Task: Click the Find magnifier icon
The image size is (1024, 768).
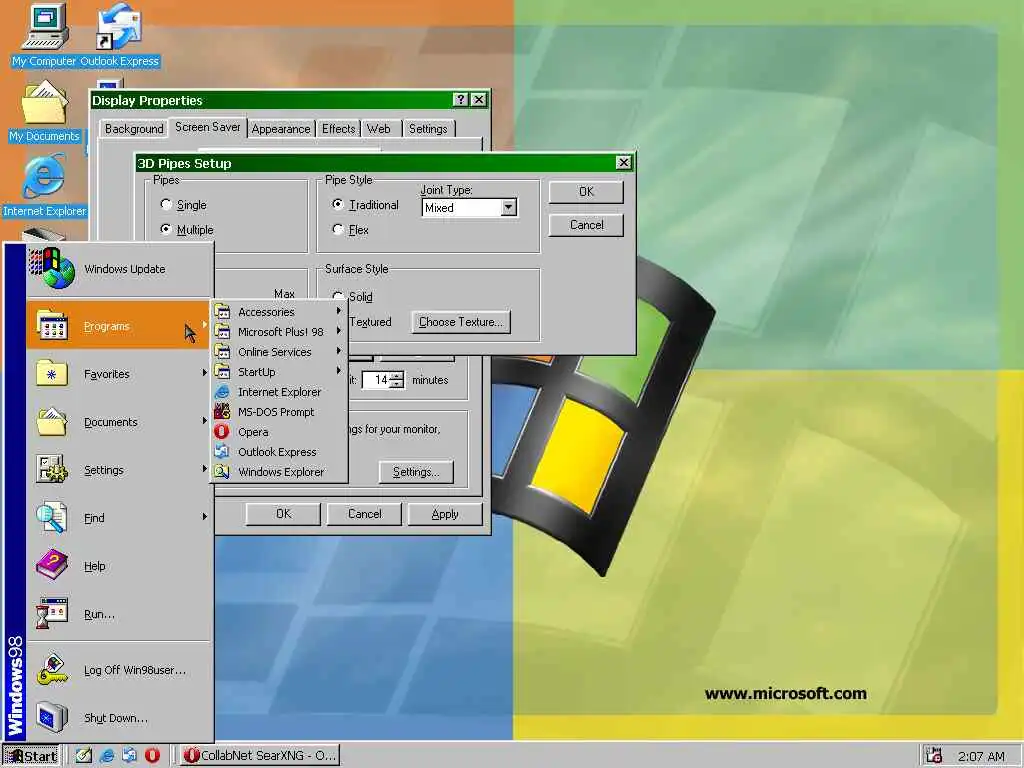Action: click(52, 517)
